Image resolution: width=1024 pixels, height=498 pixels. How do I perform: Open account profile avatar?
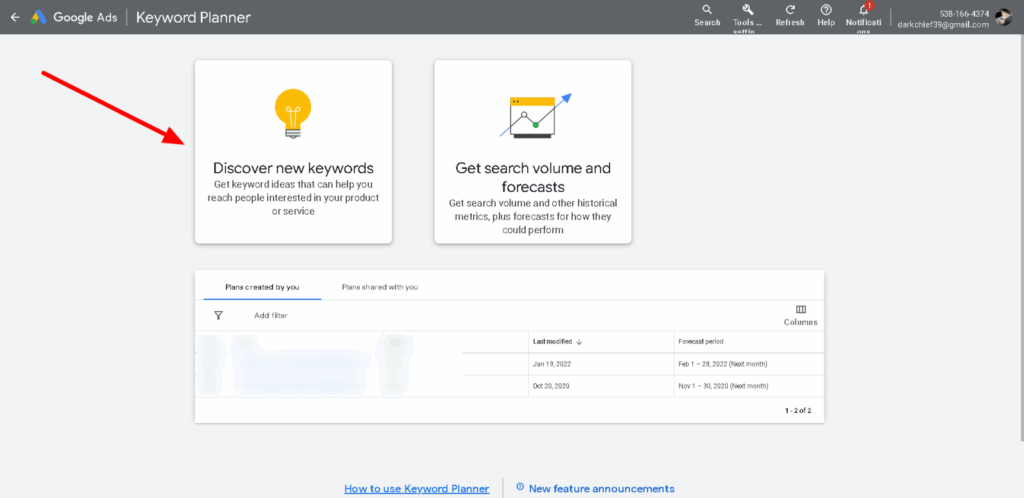click(1004, 18)
